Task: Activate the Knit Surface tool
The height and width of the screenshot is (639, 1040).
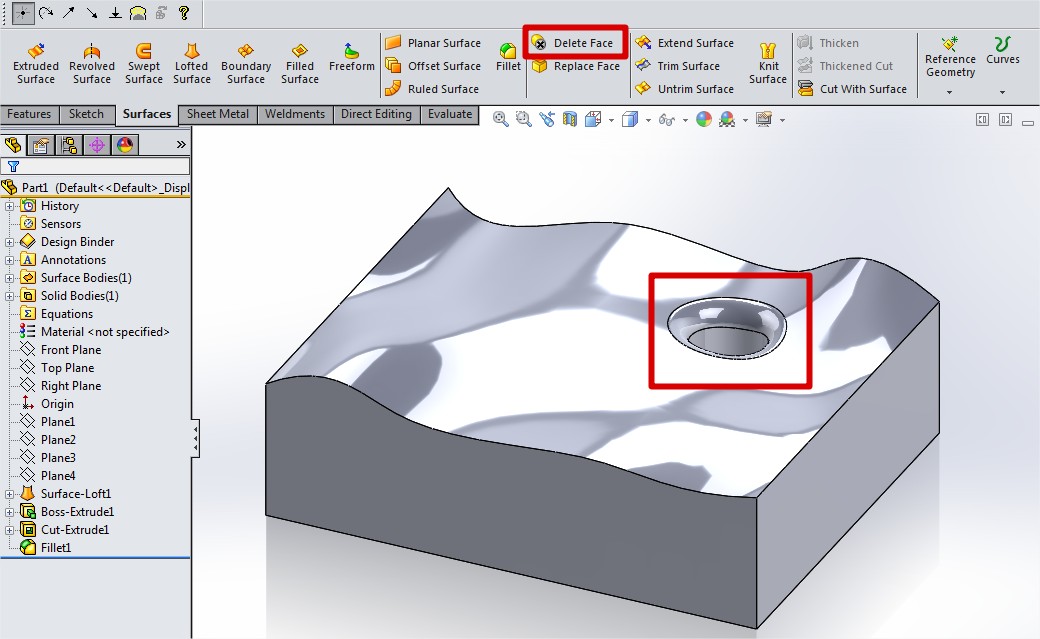Action: pyautogui.click(x=768, y=62)
